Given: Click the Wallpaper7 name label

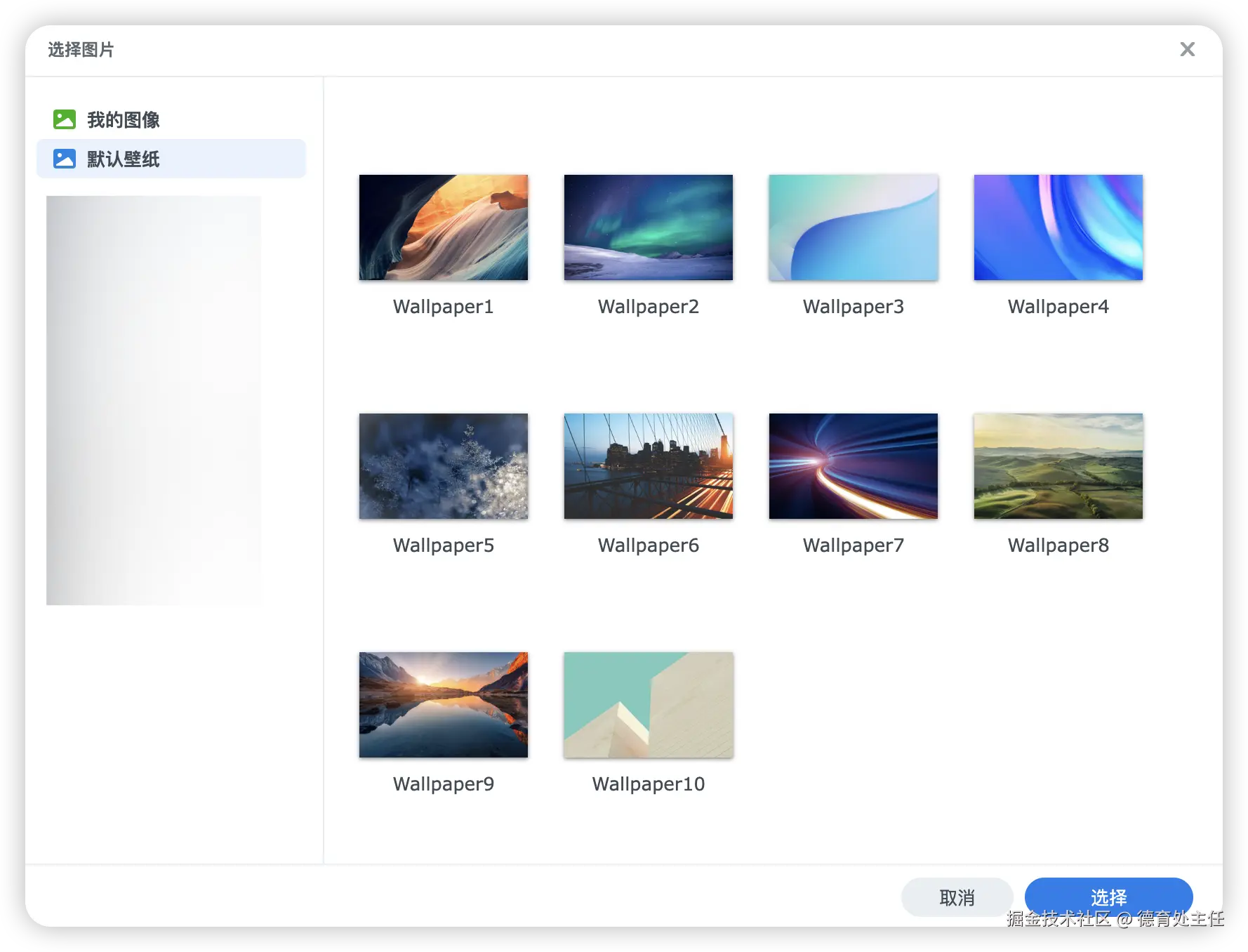Looking at the screenshot, I should pyautogui.click(x=853, y=546).
